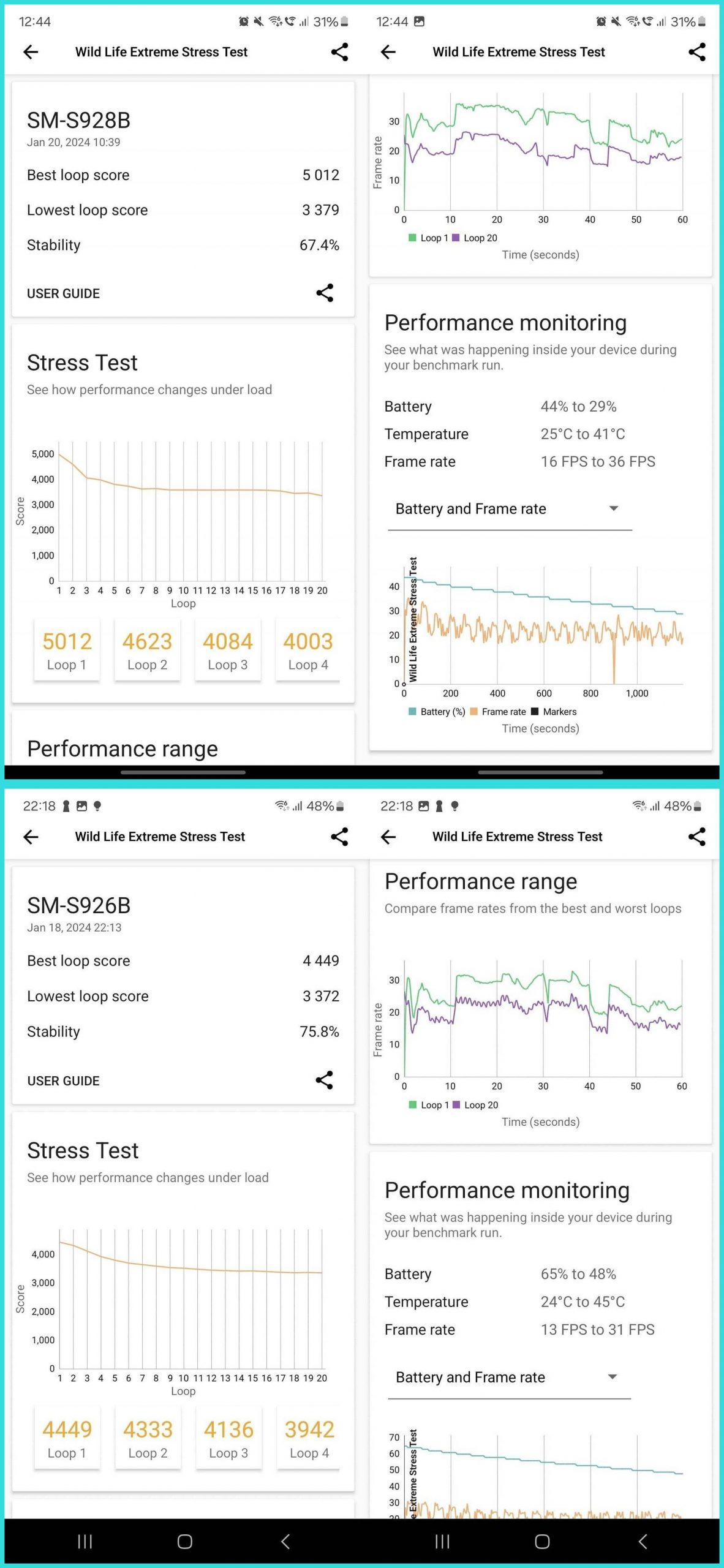Open USER GUIDE on SM-S928B card

[x=63, y=293]
